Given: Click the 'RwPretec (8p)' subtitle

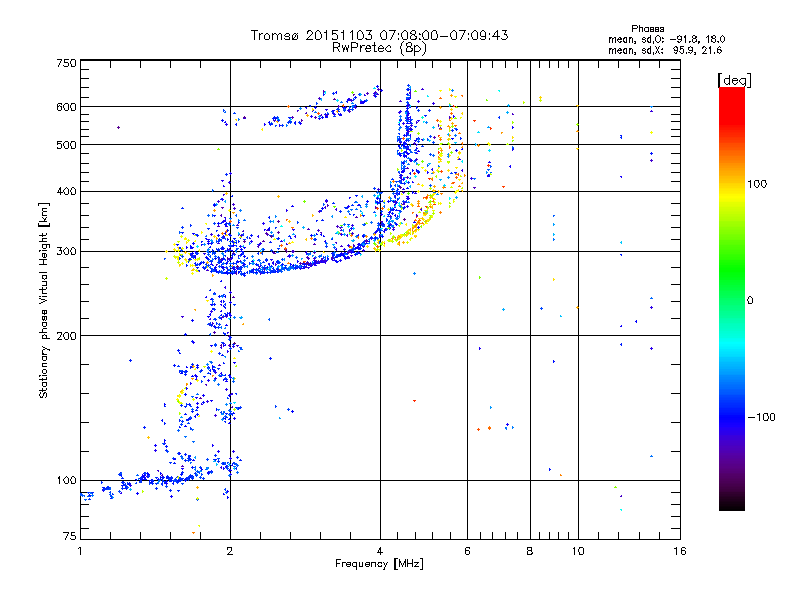Looking at the screenshot, I should pyautogui.click(x=379, y=48).
